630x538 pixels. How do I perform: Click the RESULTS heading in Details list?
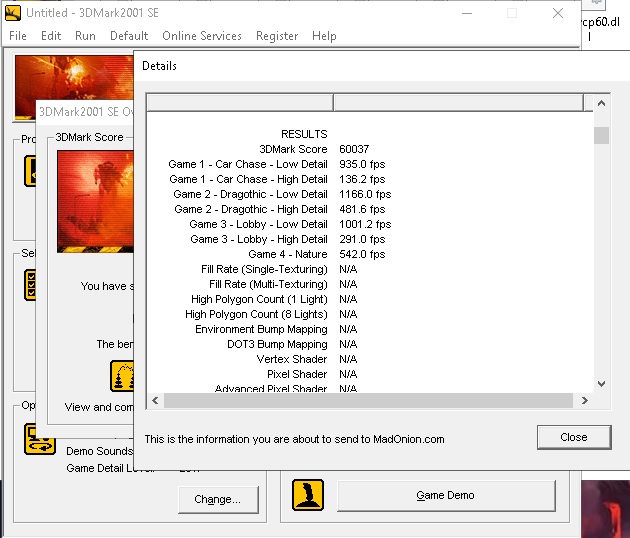(x=304, y=134)
